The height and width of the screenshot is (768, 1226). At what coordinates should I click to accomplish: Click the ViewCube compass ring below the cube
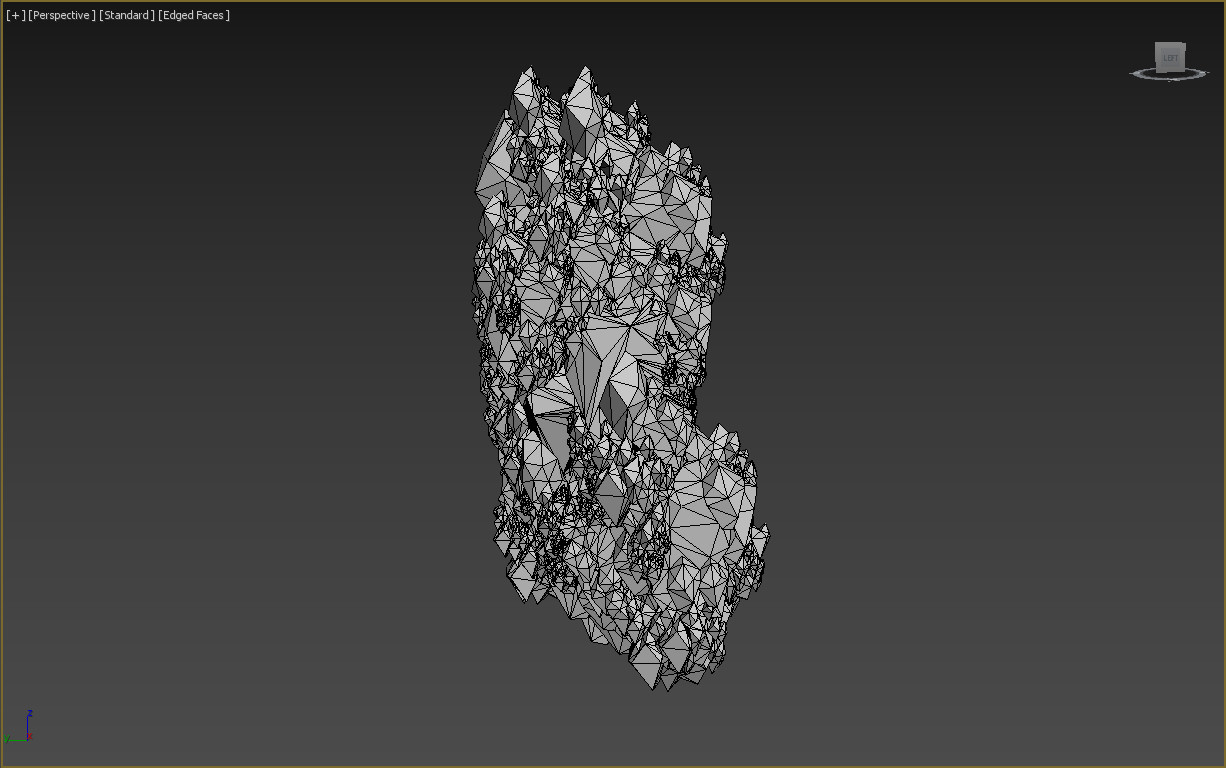click(1169, 77)
